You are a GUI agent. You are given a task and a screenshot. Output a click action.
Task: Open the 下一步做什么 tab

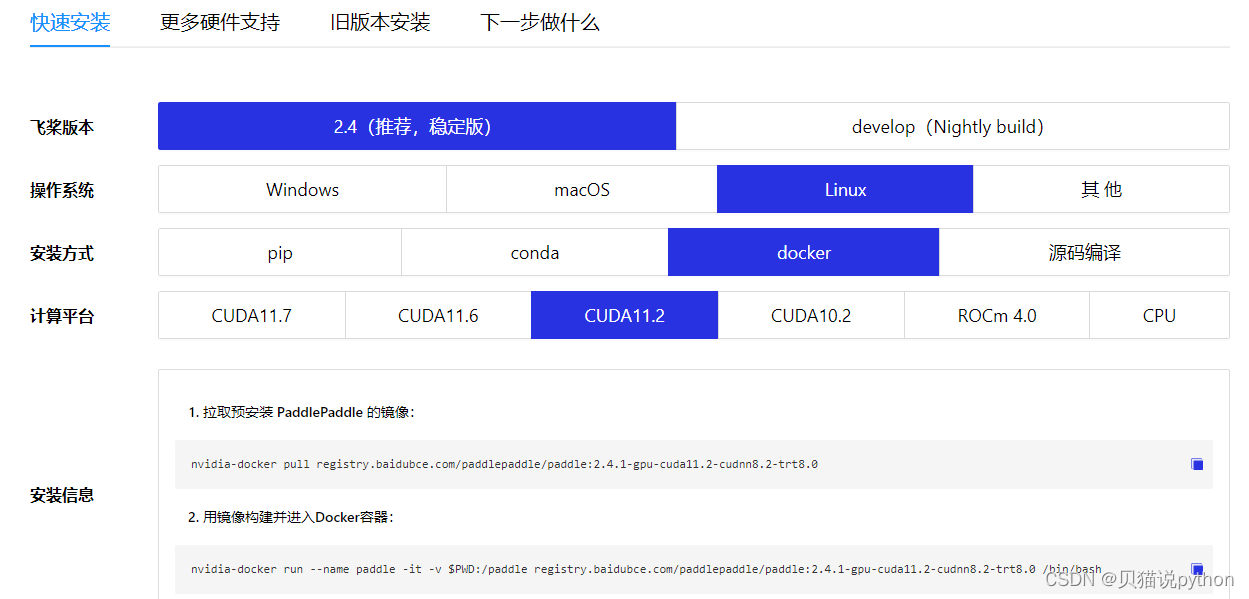click(539, 21)
